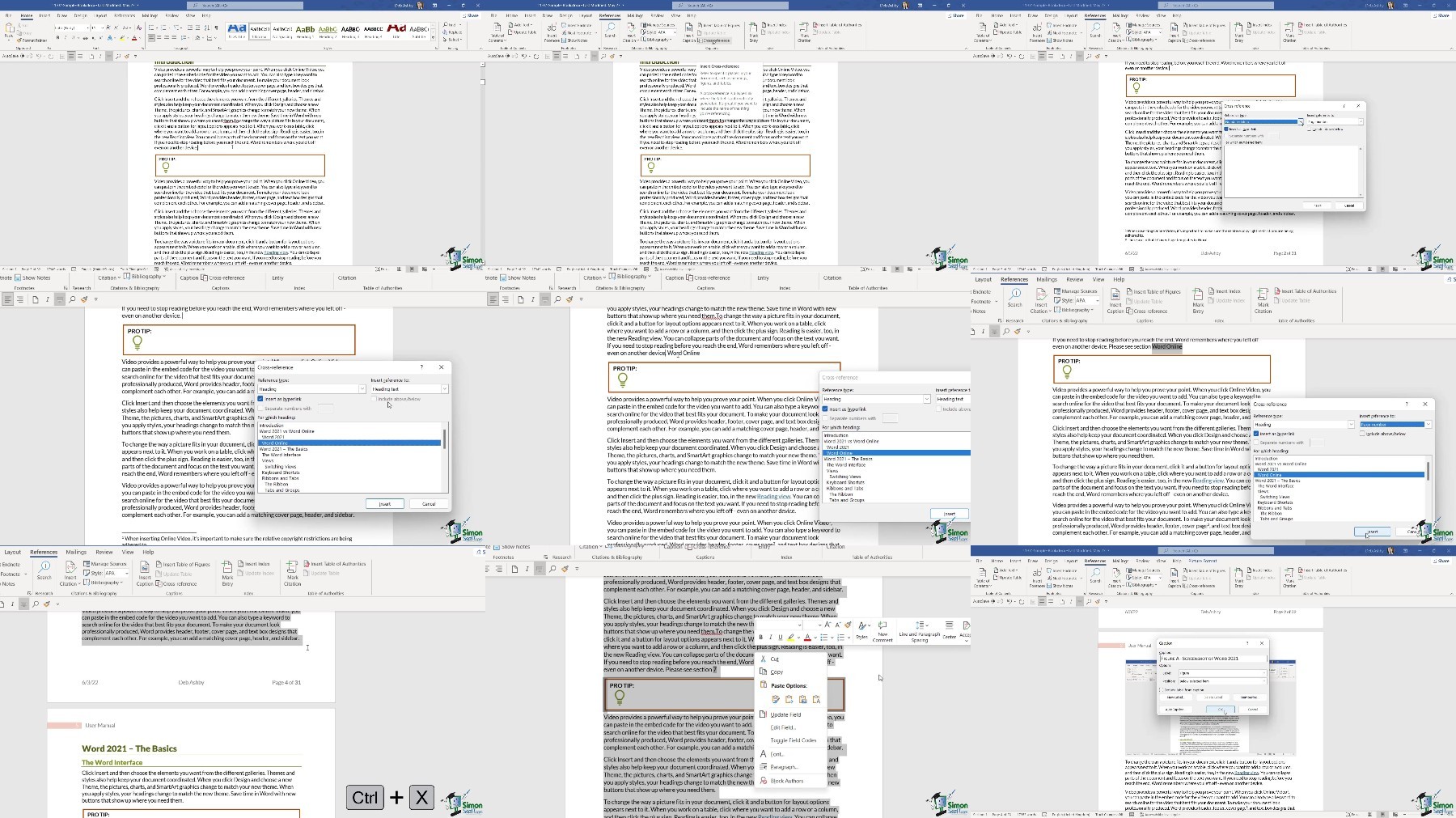Toggle Italic on the floating mini toolbar
The width and height of the screenshot is (1456, 818).
[x=771, y=638]
